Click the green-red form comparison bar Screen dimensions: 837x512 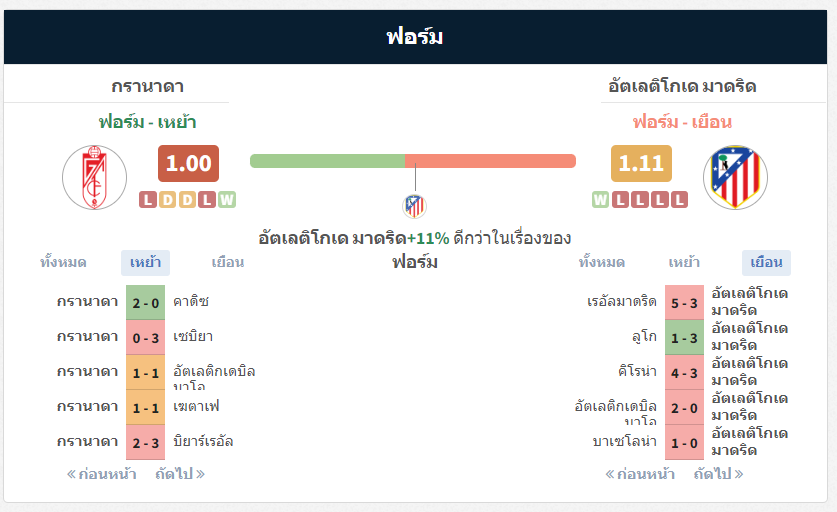pyautogui.click(x=413, y=161)
